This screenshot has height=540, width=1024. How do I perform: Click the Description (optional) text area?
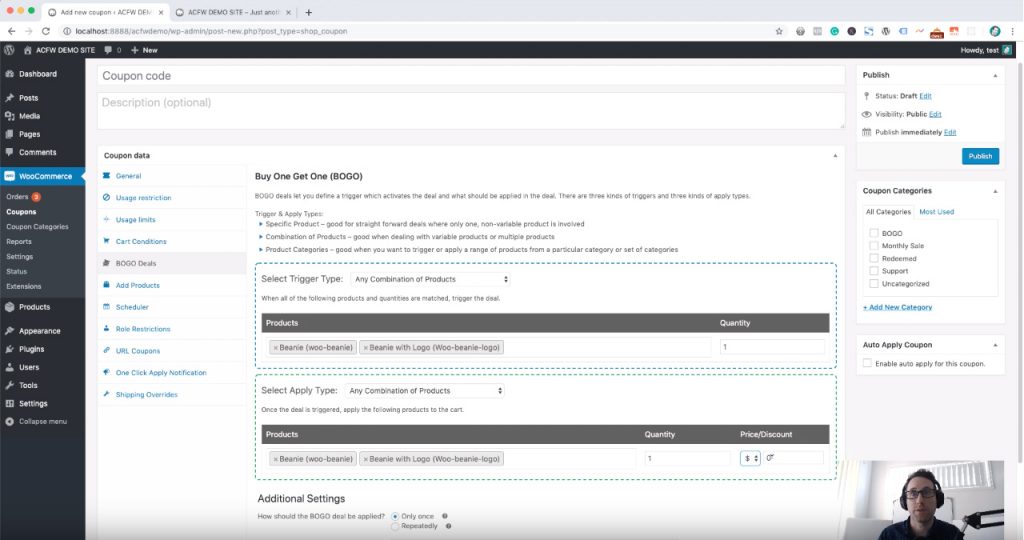pos(471,110)
